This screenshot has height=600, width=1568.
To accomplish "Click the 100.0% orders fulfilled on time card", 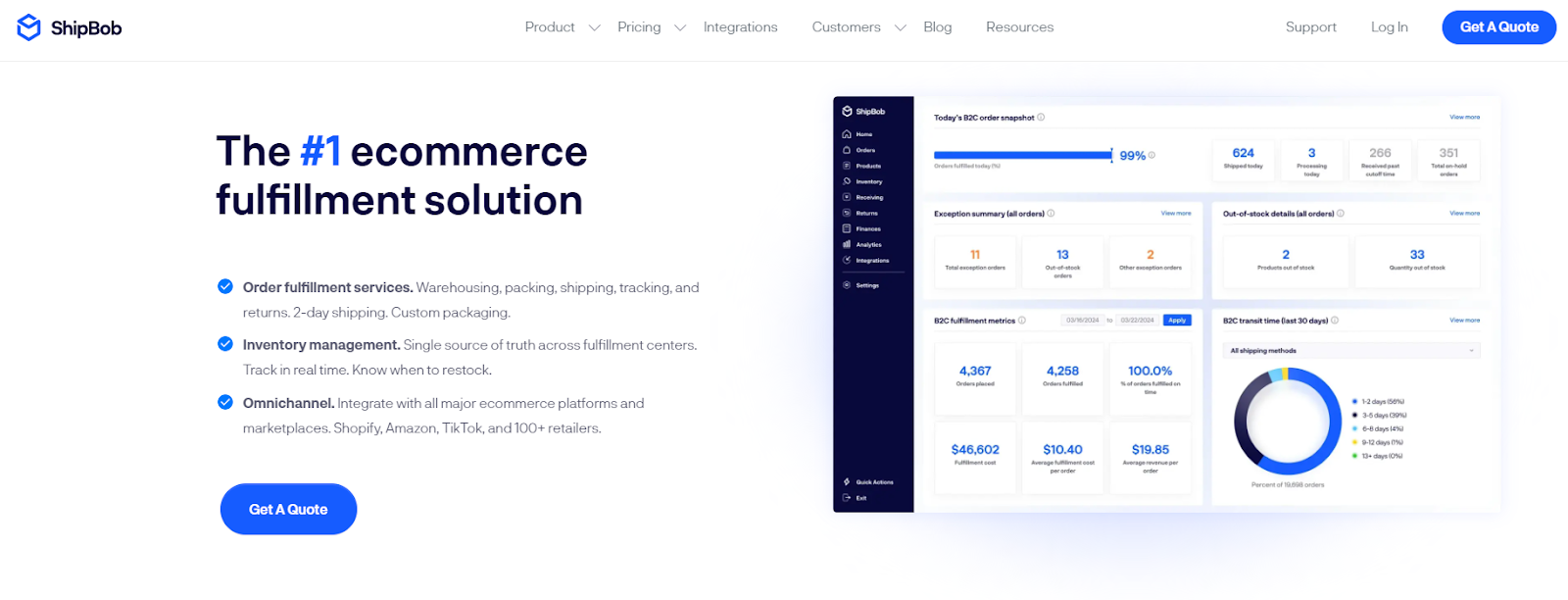I will tap(1151, 379).
